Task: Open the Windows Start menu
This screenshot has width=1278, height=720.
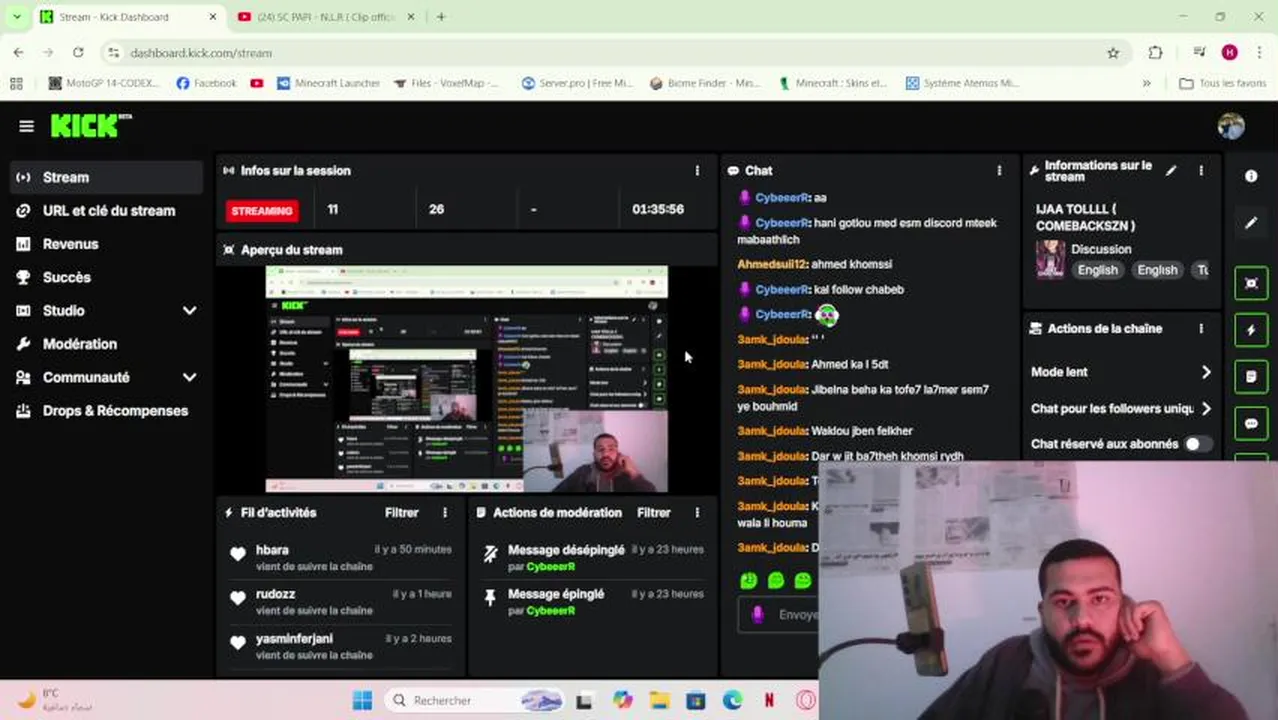Action: click(362, 700)
